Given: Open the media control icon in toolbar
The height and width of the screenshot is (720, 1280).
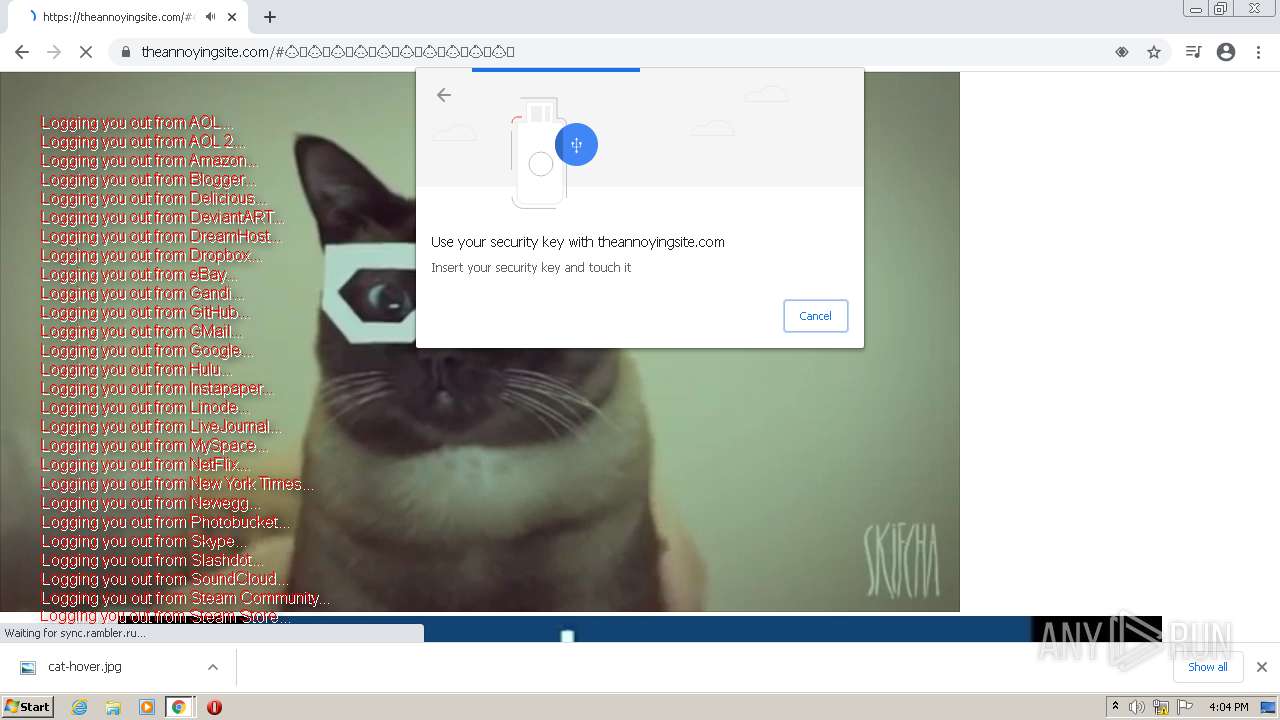Looking at the screenshot, I should (1193, 52).
